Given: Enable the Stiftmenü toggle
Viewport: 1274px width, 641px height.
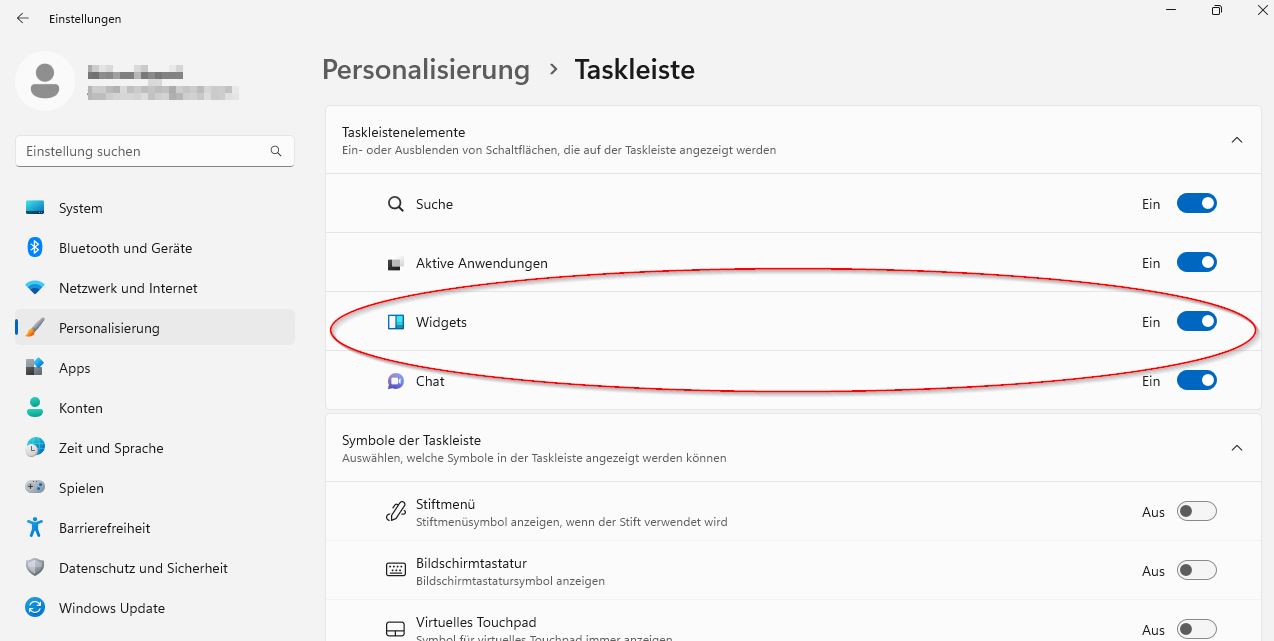Looking at the screenshot, I should tap(1196, 512).
